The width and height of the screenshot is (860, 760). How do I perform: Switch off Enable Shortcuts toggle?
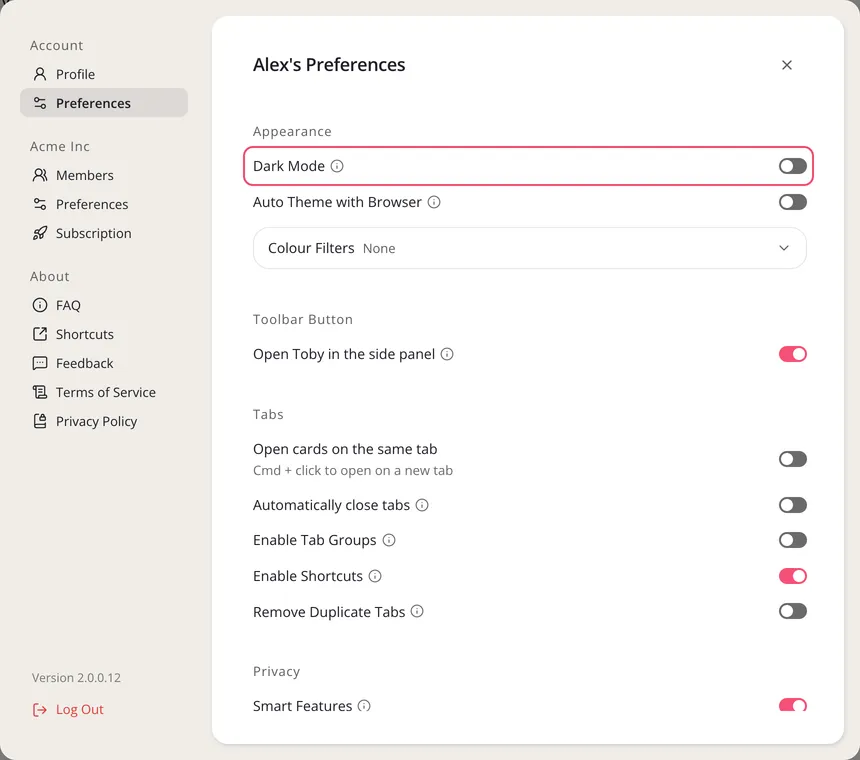[793, 576]
